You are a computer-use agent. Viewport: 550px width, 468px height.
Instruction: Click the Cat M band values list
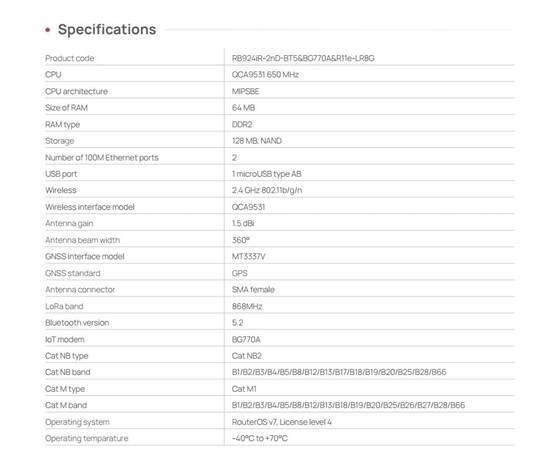click(348, 405)
